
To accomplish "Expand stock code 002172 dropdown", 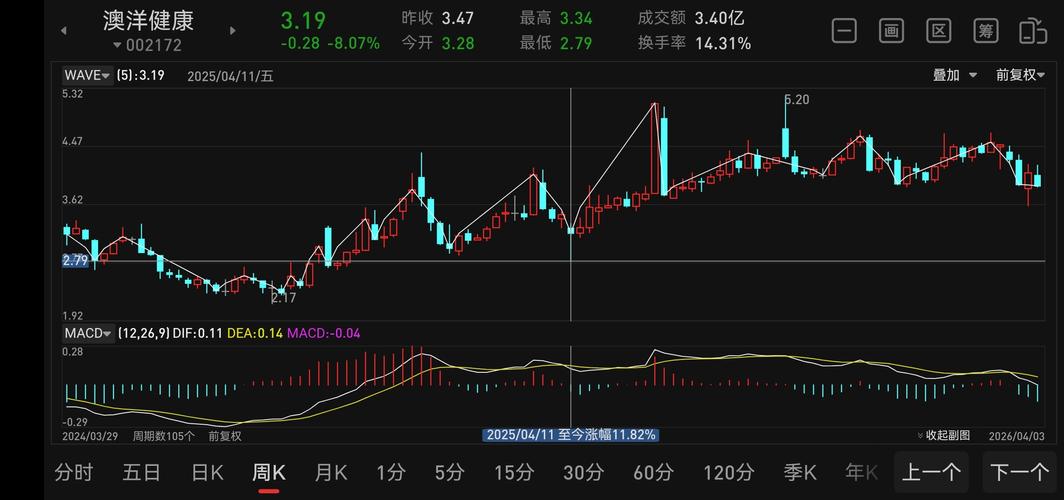I will pos(147,45).
